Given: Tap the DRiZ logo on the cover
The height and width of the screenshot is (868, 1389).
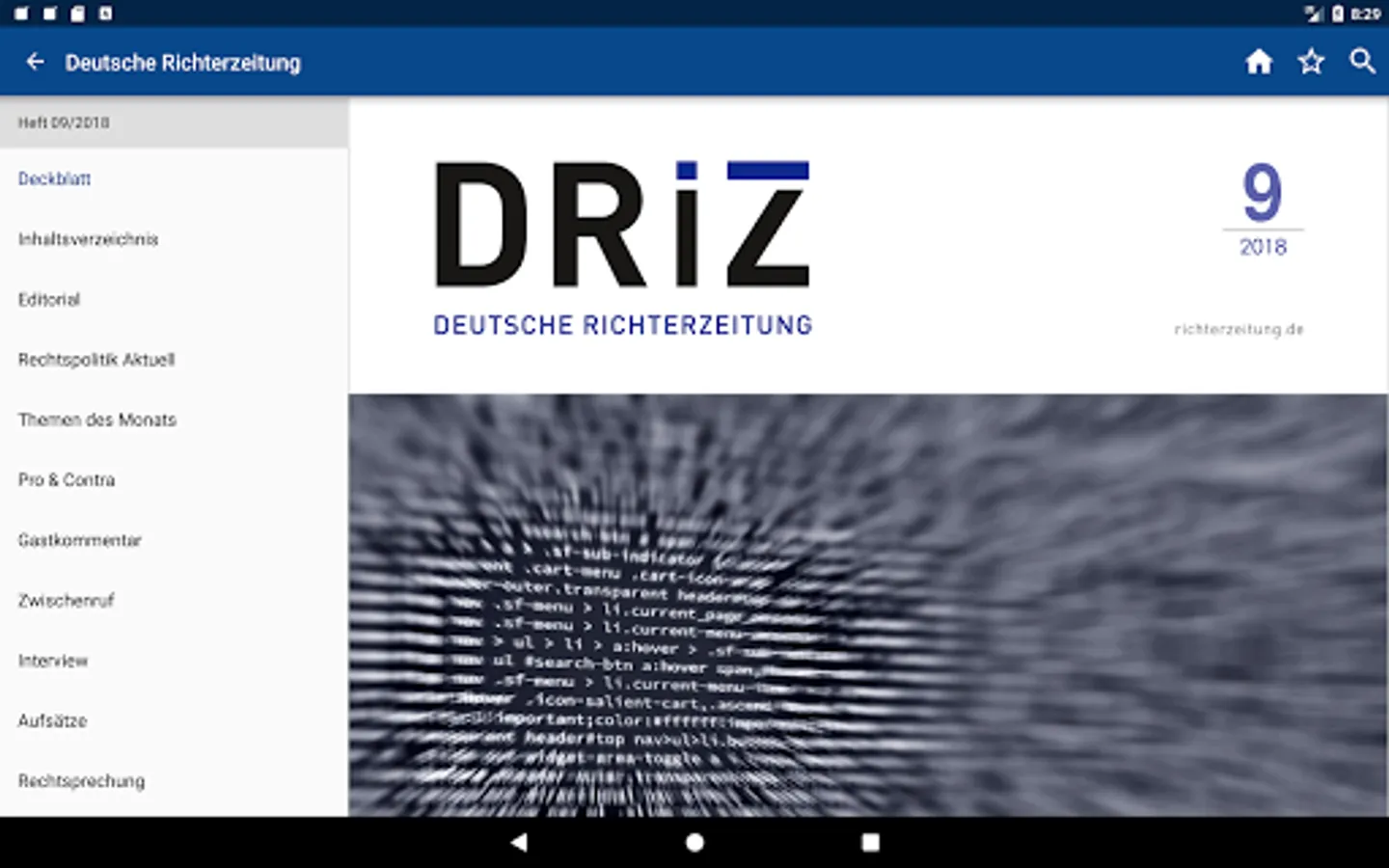Looking at the screenshot, I should coord(623,224).
